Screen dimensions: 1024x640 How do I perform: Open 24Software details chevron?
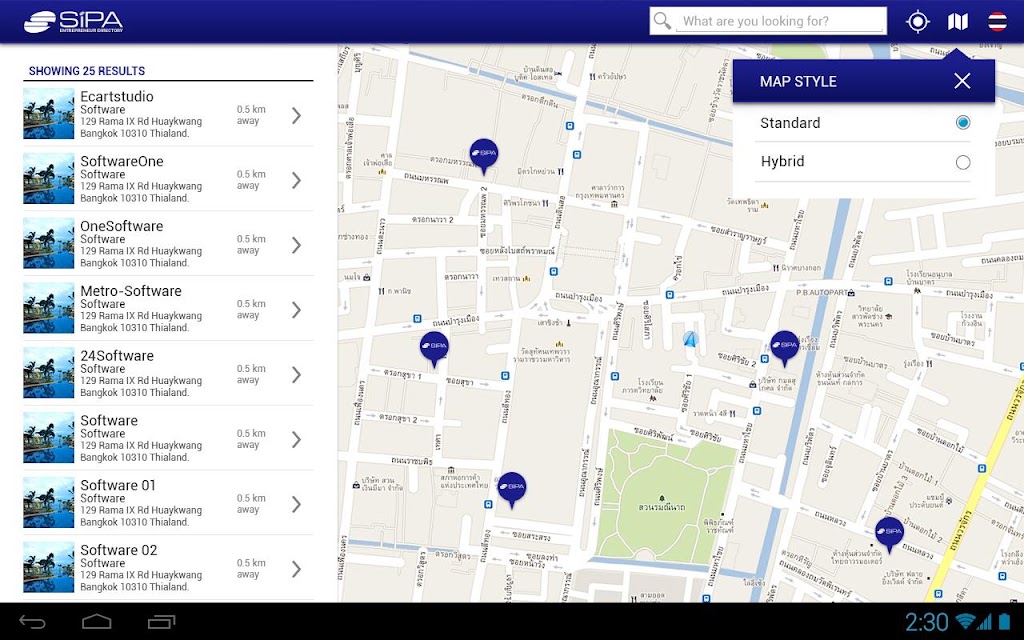point(296,375)
